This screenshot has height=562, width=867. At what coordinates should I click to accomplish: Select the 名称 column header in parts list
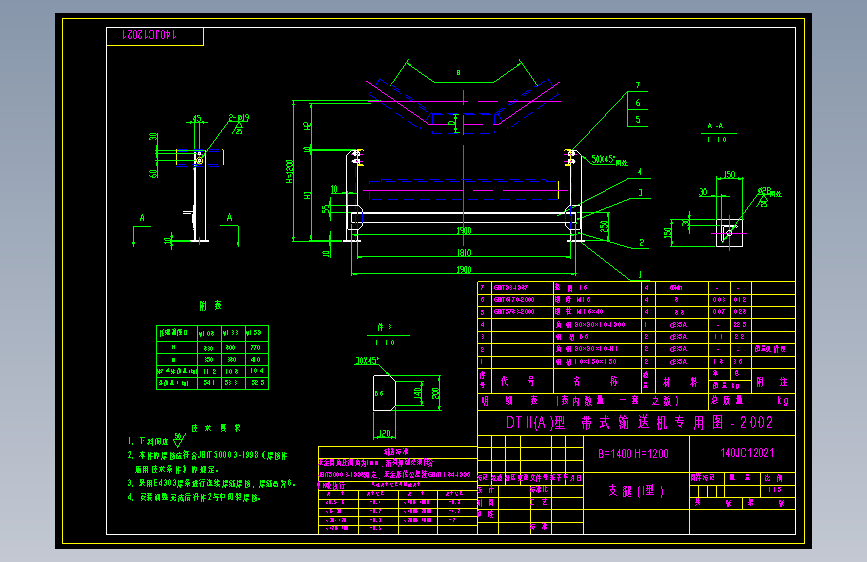(x=596, y=381)
